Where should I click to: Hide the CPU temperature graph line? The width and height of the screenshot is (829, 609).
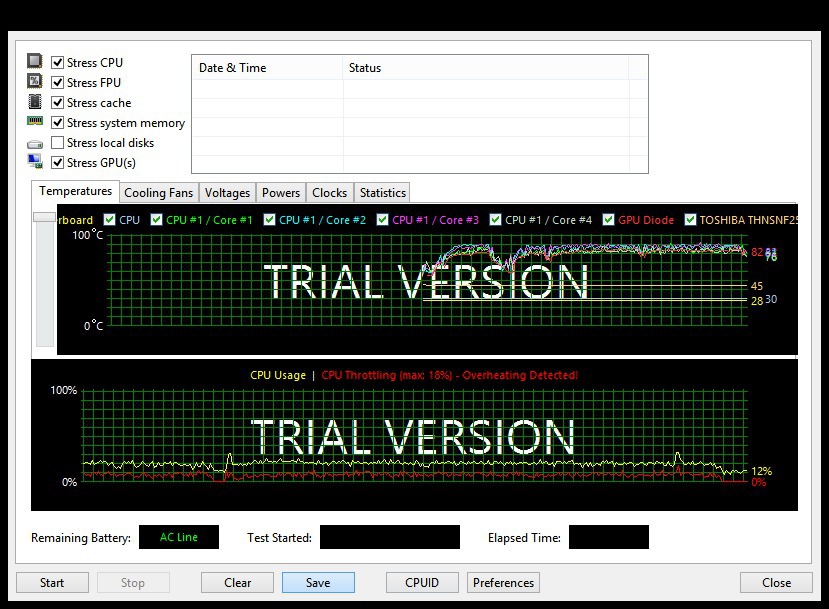pyautogui.click(x=109, y=219)
